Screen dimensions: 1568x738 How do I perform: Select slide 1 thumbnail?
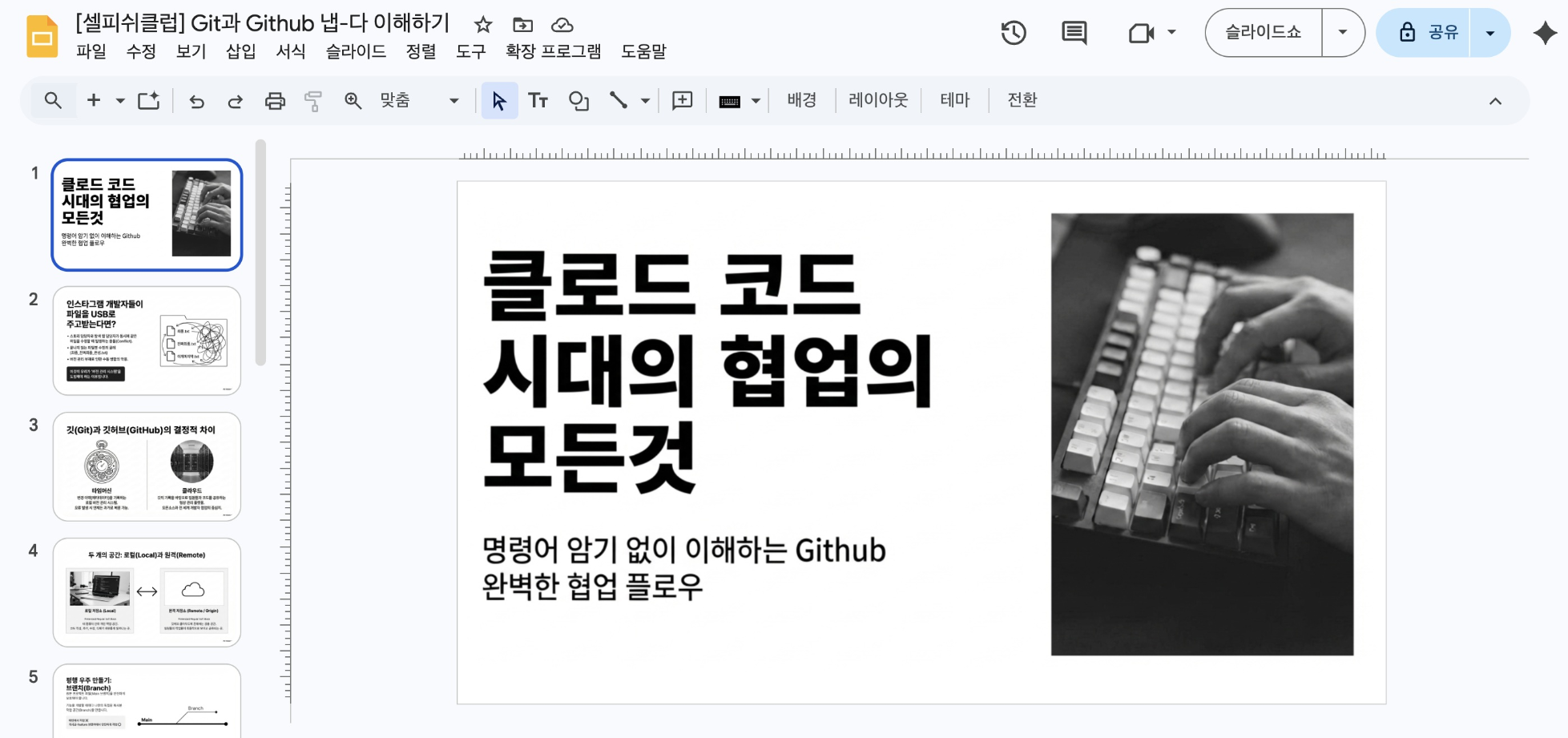pos(147,215)
